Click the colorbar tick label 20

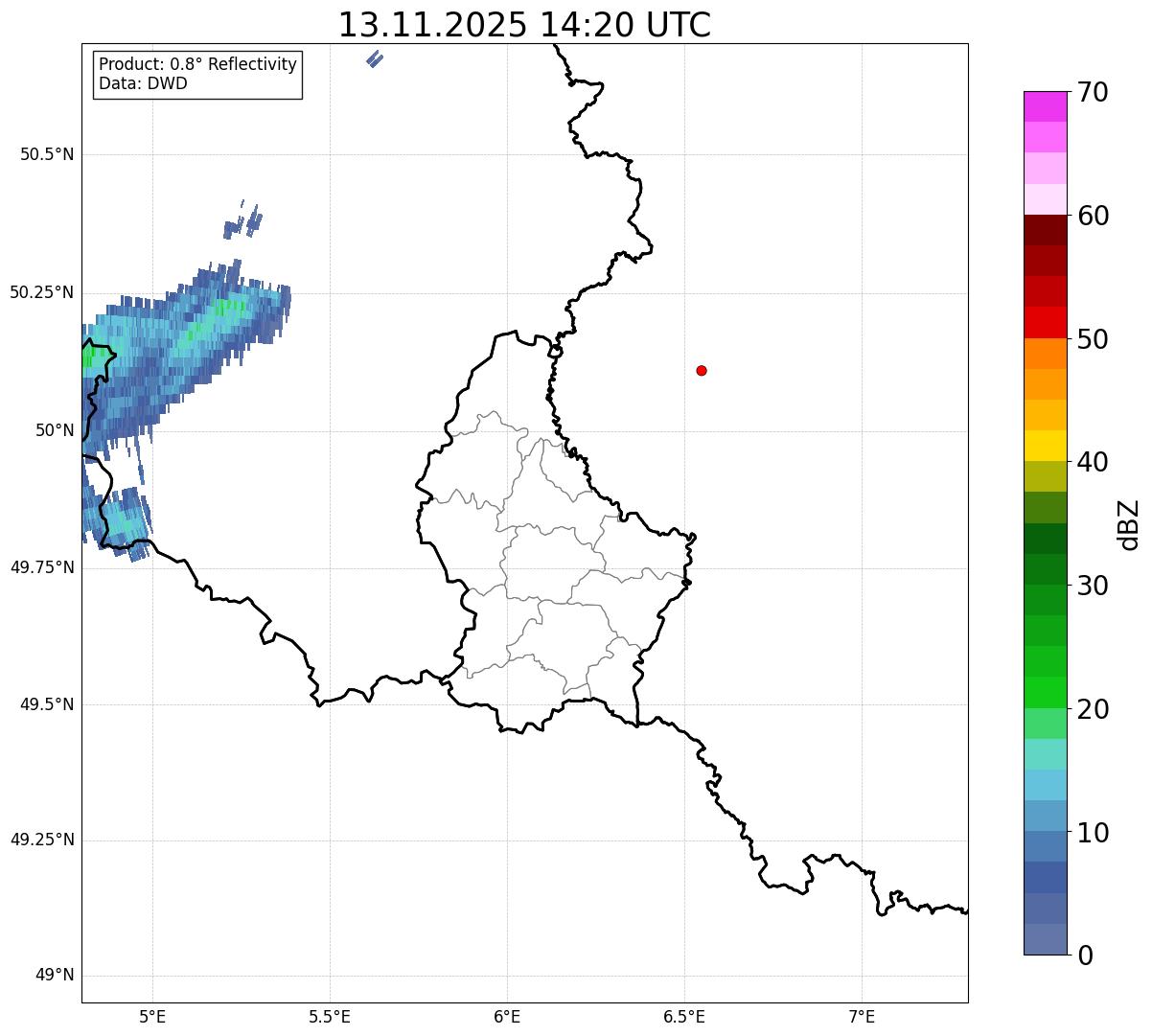pyautogui.click(x=1093, y=710)
